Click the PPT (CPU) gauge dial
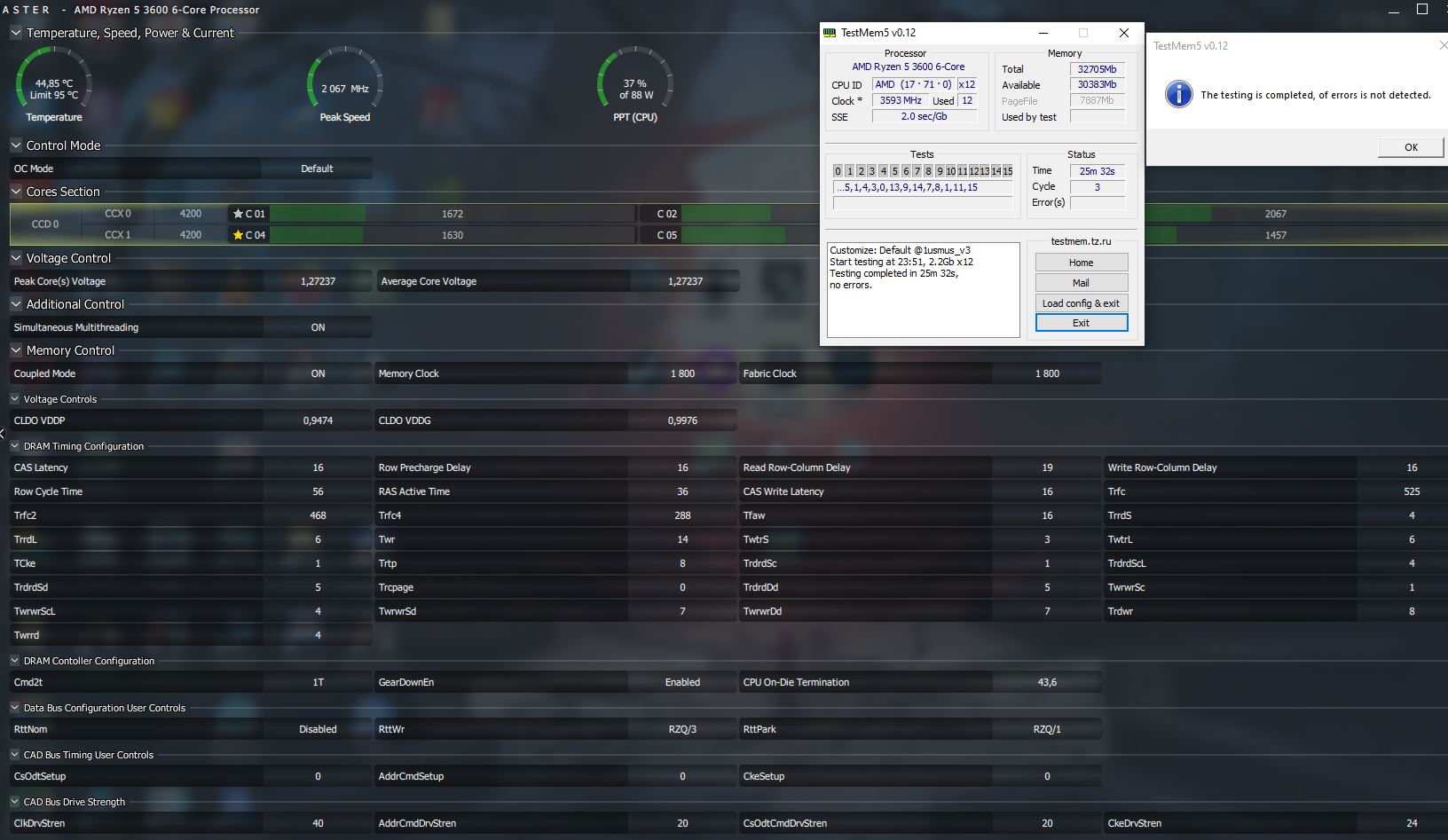The width and height of the screenshot is (1448, 840). (x=635, y=83)
